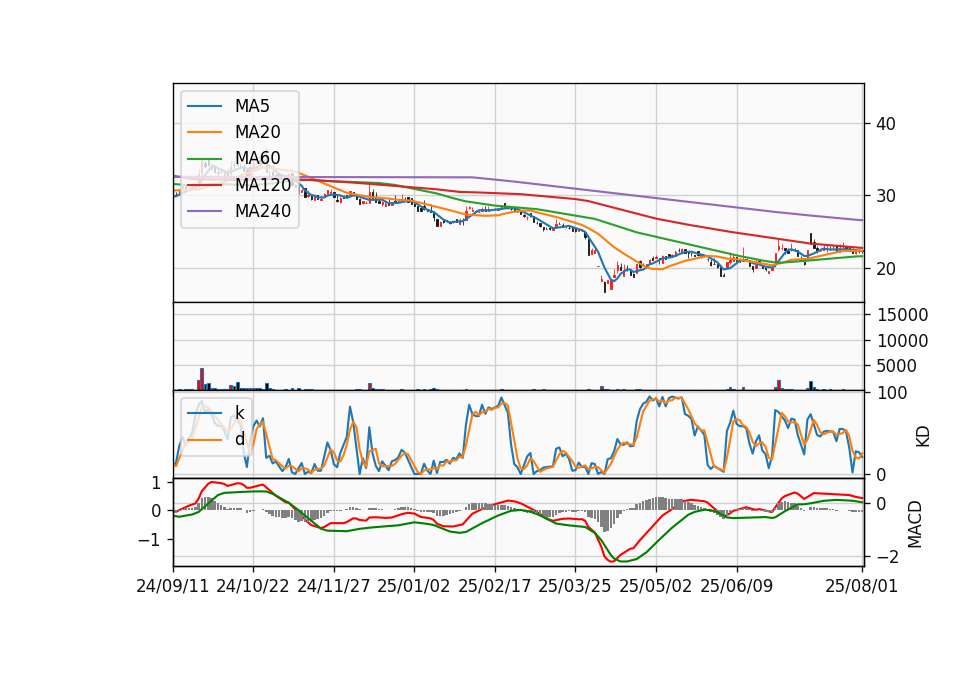This screenshot has width=960, height=690.
Task: Click the MA5 legend label
Action: pos(252,106)
